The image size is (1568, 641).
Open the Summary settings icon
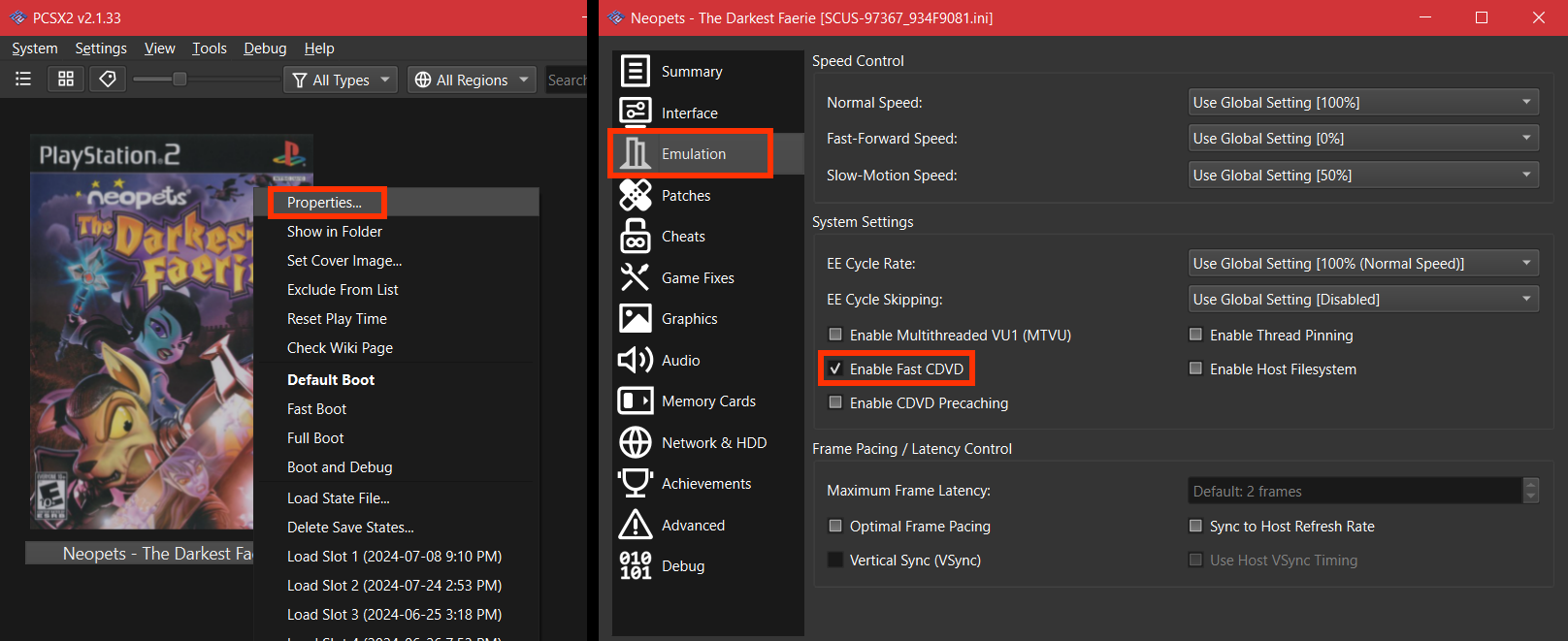point(636,71)
